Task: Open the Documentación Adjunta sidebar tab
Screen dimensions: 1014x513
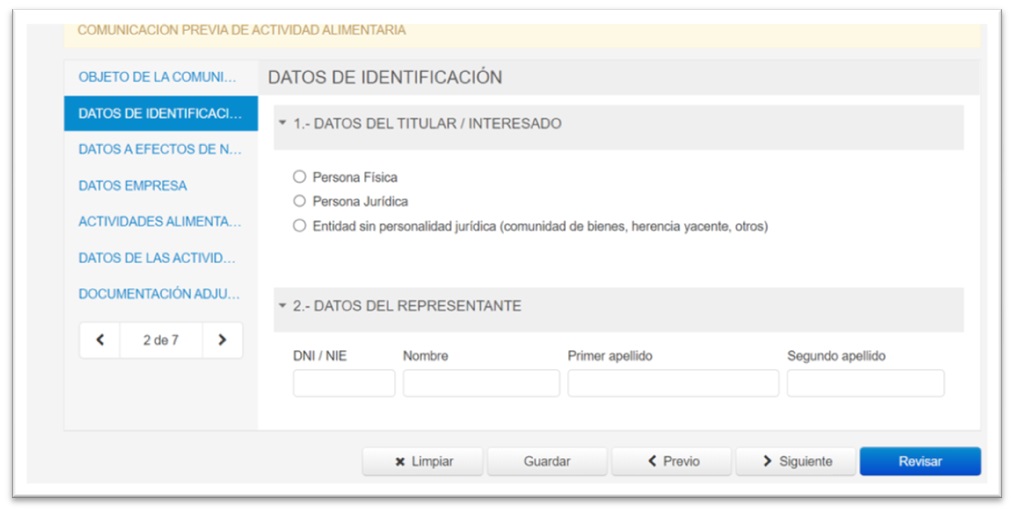Action: click(x=160, y=294)
